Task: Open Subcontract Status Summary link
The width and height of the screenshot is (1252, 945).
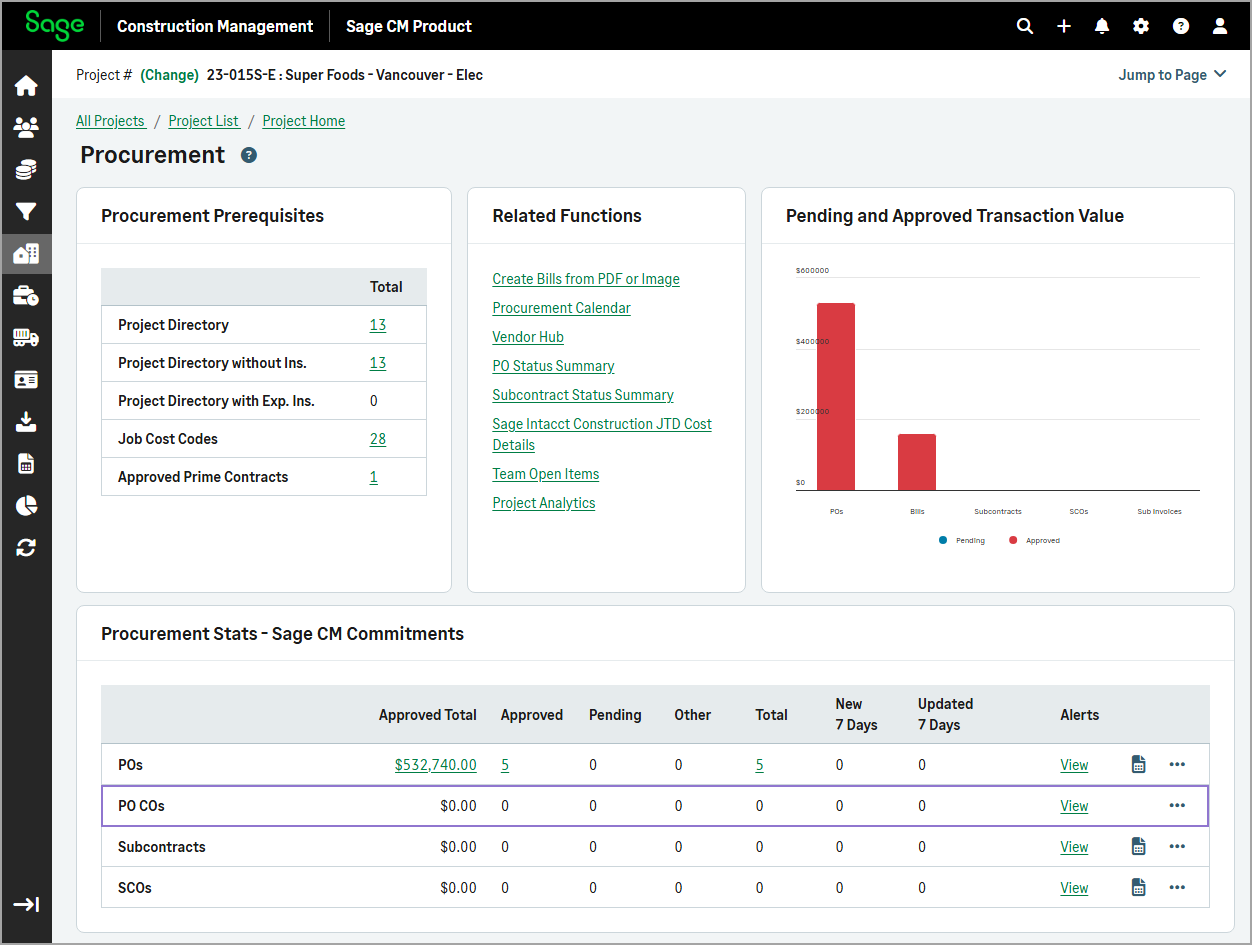Action: tap(583, 395)
